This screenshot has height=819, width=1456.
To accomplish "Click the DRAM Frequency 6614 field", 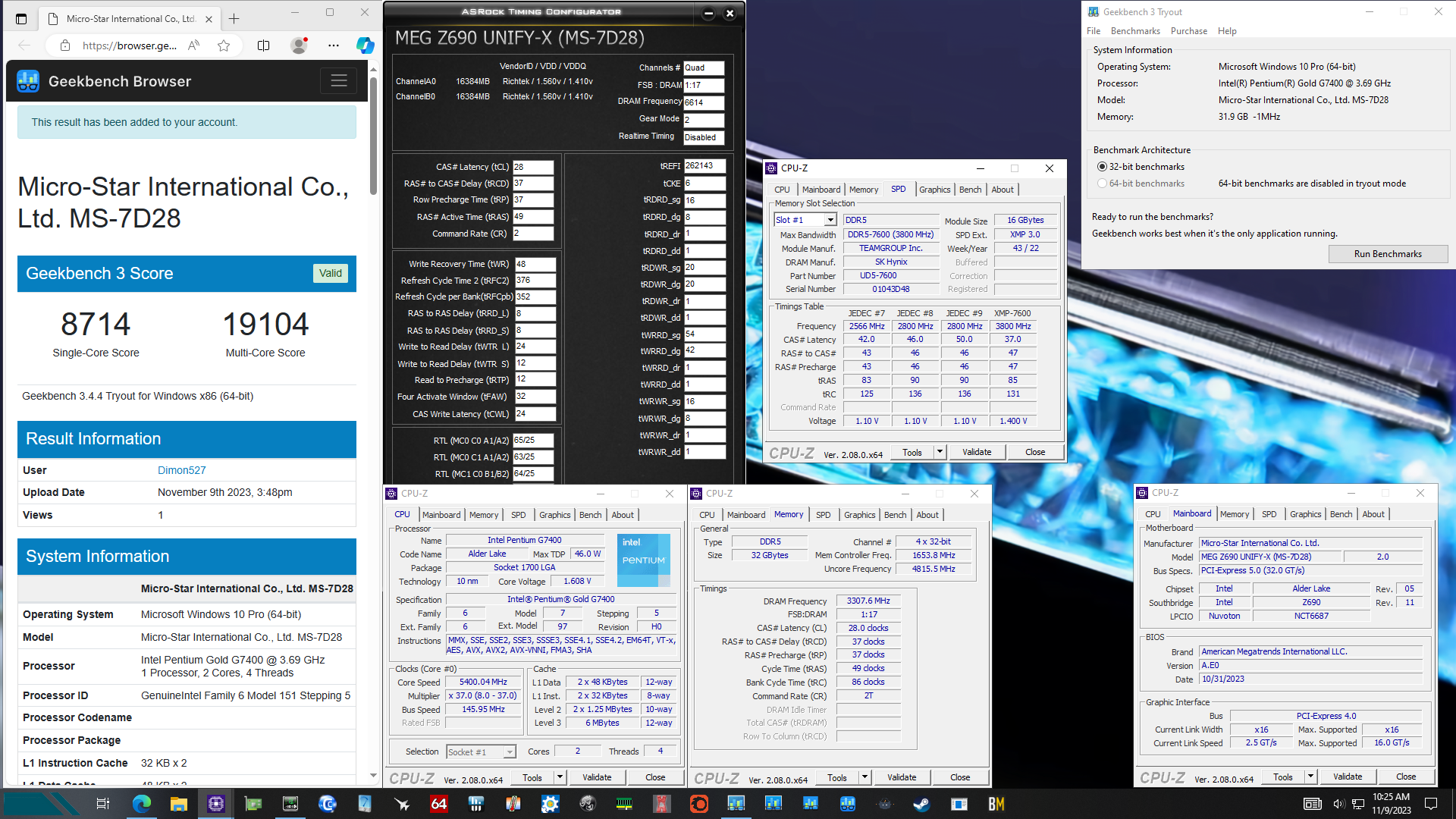I will (x=704, y=102).
